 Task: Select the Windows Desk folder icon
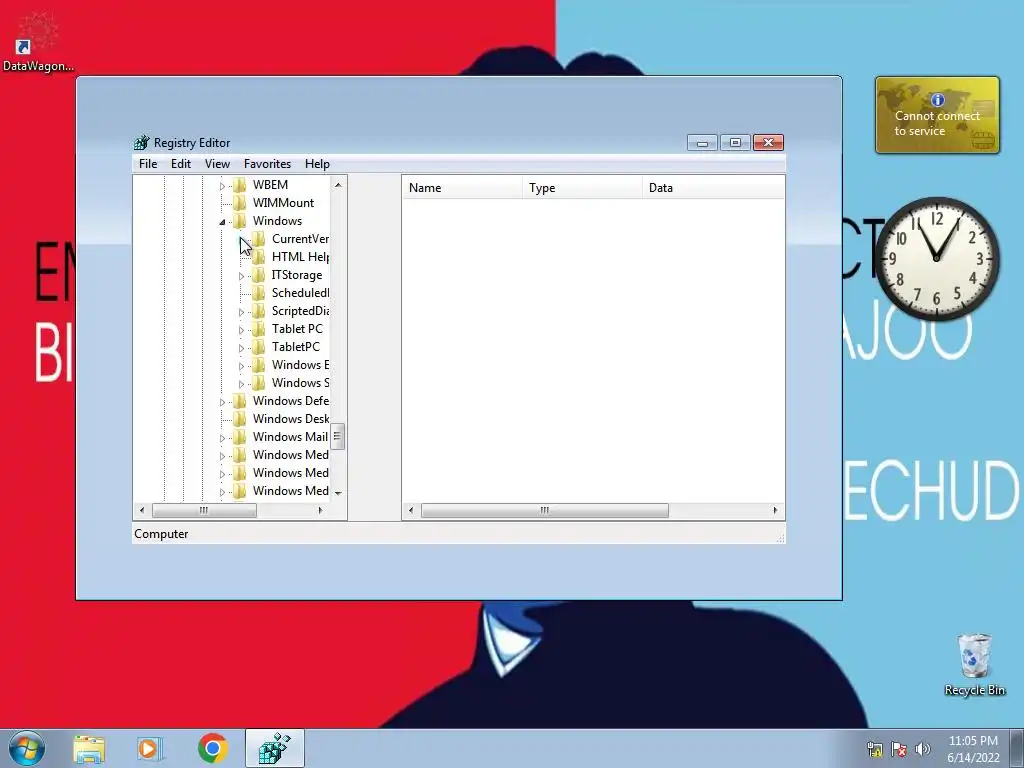click(x=240, y=419)
